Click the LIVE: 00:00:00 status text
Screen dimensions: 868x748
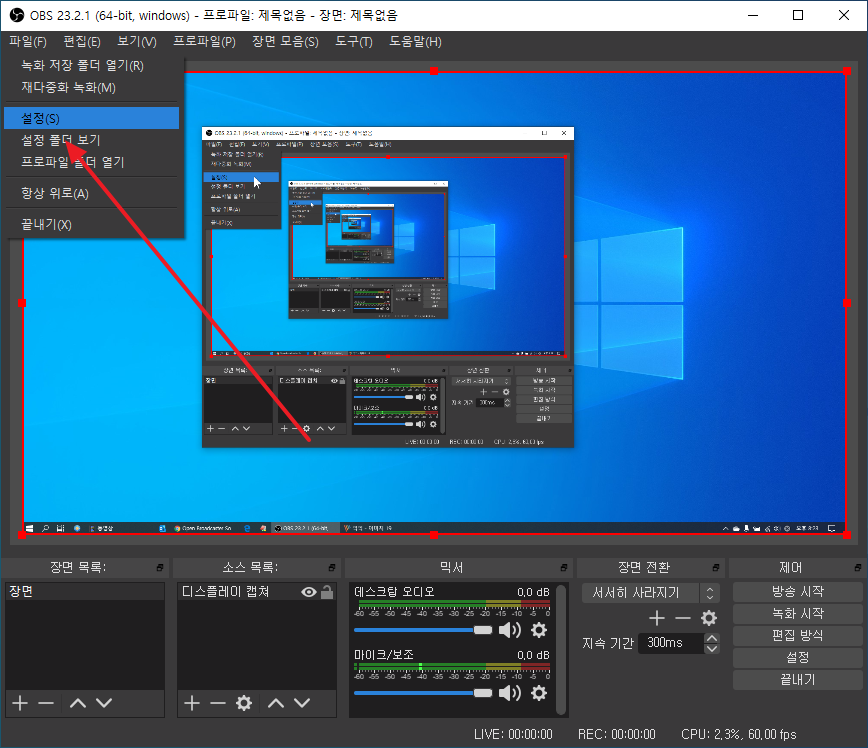point(513,735)
